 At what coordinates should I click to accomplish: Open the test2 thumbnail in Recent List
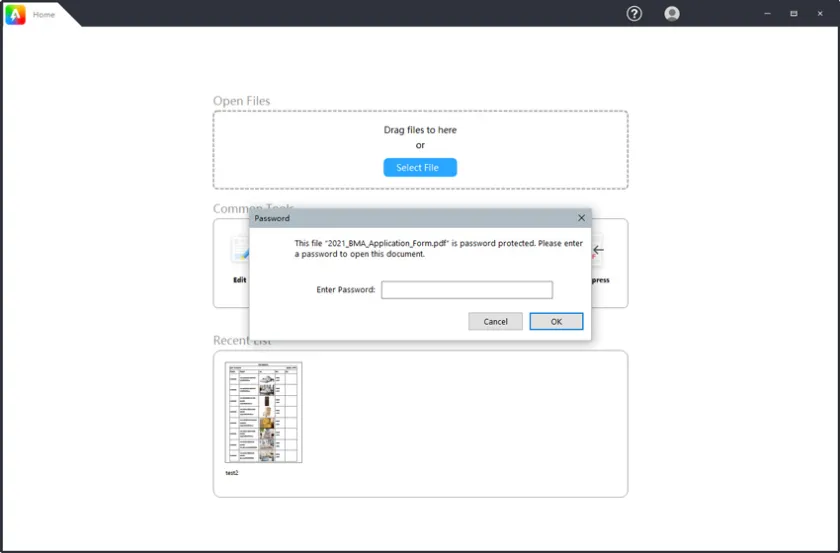tap(263, 412)
